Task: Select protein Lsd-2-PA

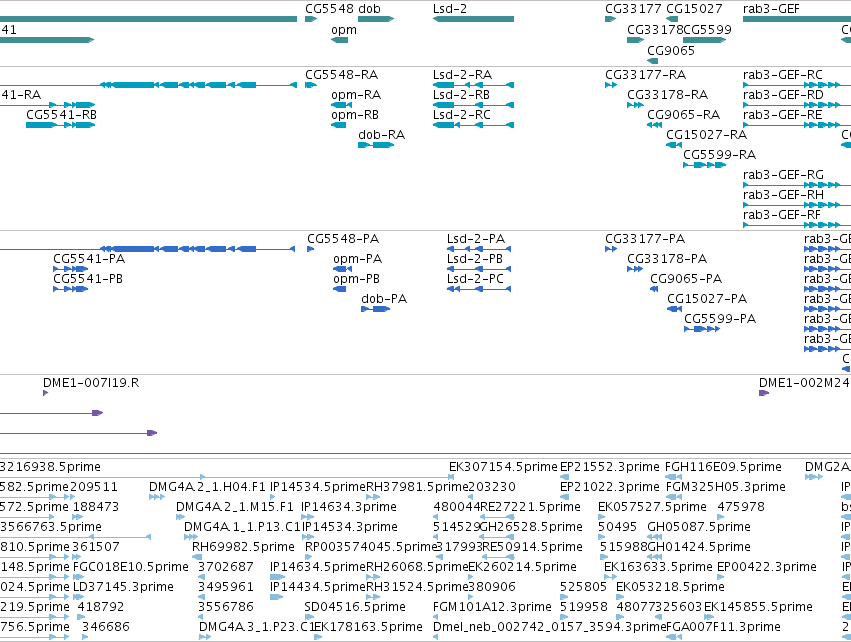Action: pyautogui.click(x=476, y=239)
